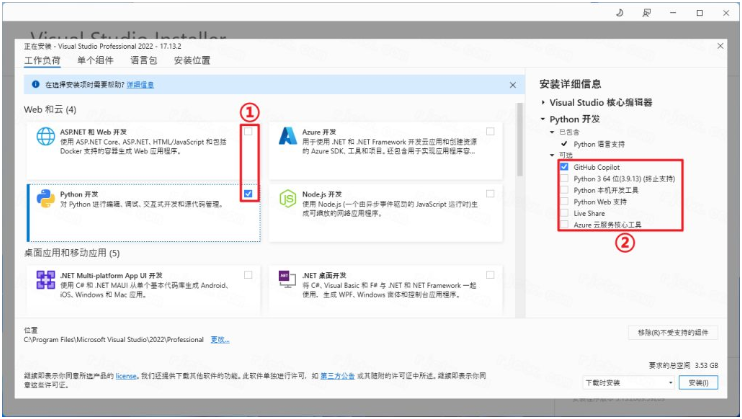Select the Python 语言支持 included item

tap(599, 144)
